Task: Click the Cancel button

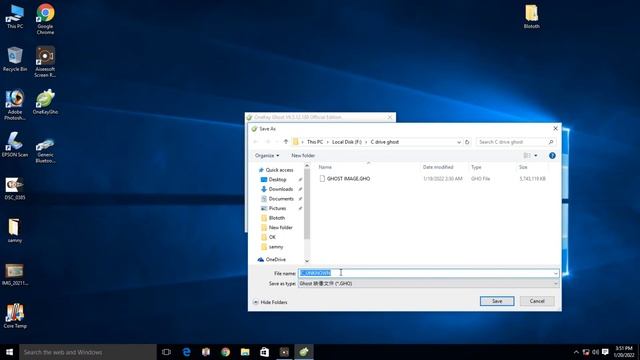Action: (537, 301)
